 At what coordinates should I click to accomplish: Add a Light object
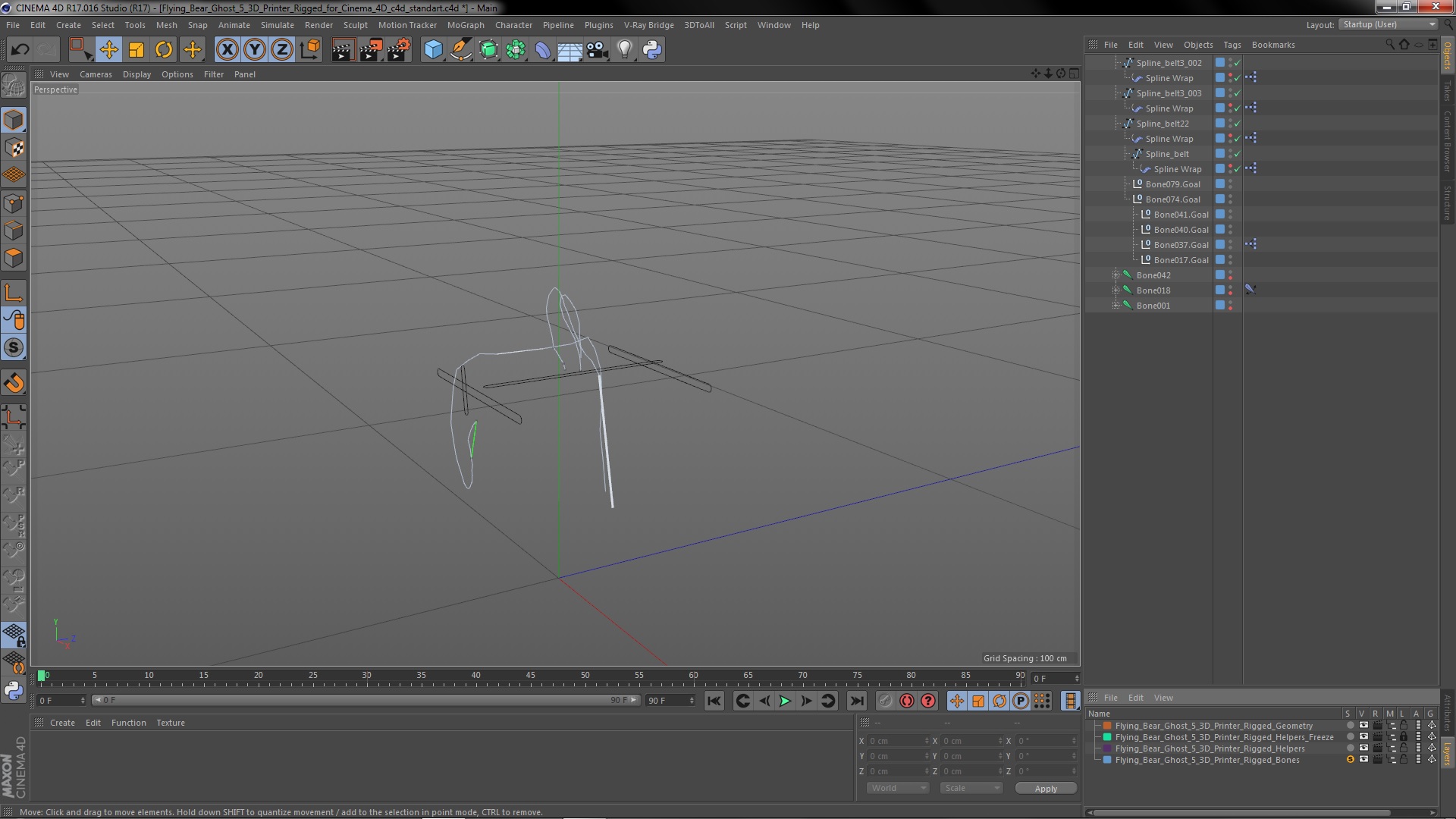pos(625,50)
